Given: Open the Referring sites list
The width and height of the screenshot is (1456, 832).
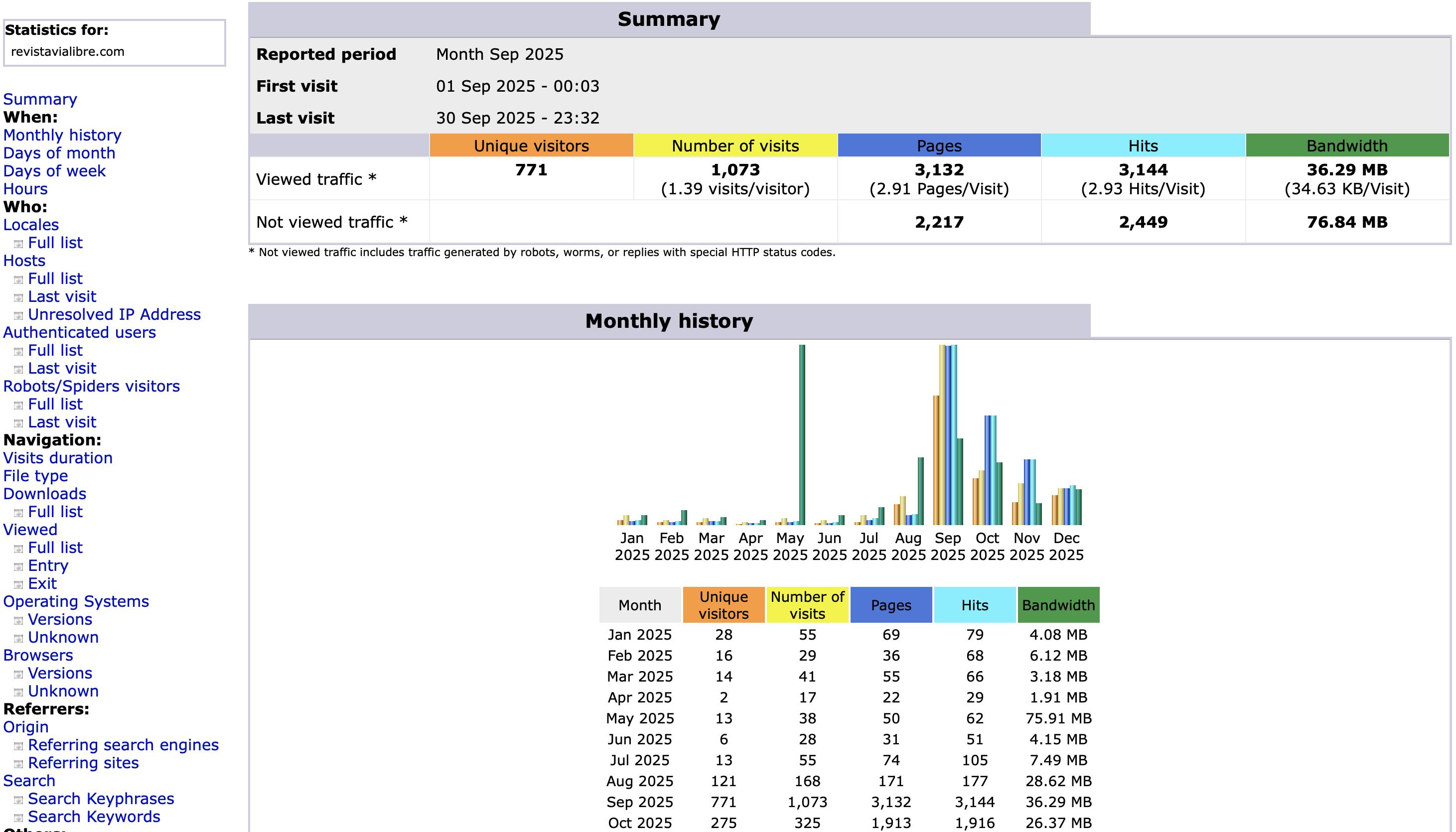Looking at the screenshot, I should pyautogui.click(x=83, y=763).
